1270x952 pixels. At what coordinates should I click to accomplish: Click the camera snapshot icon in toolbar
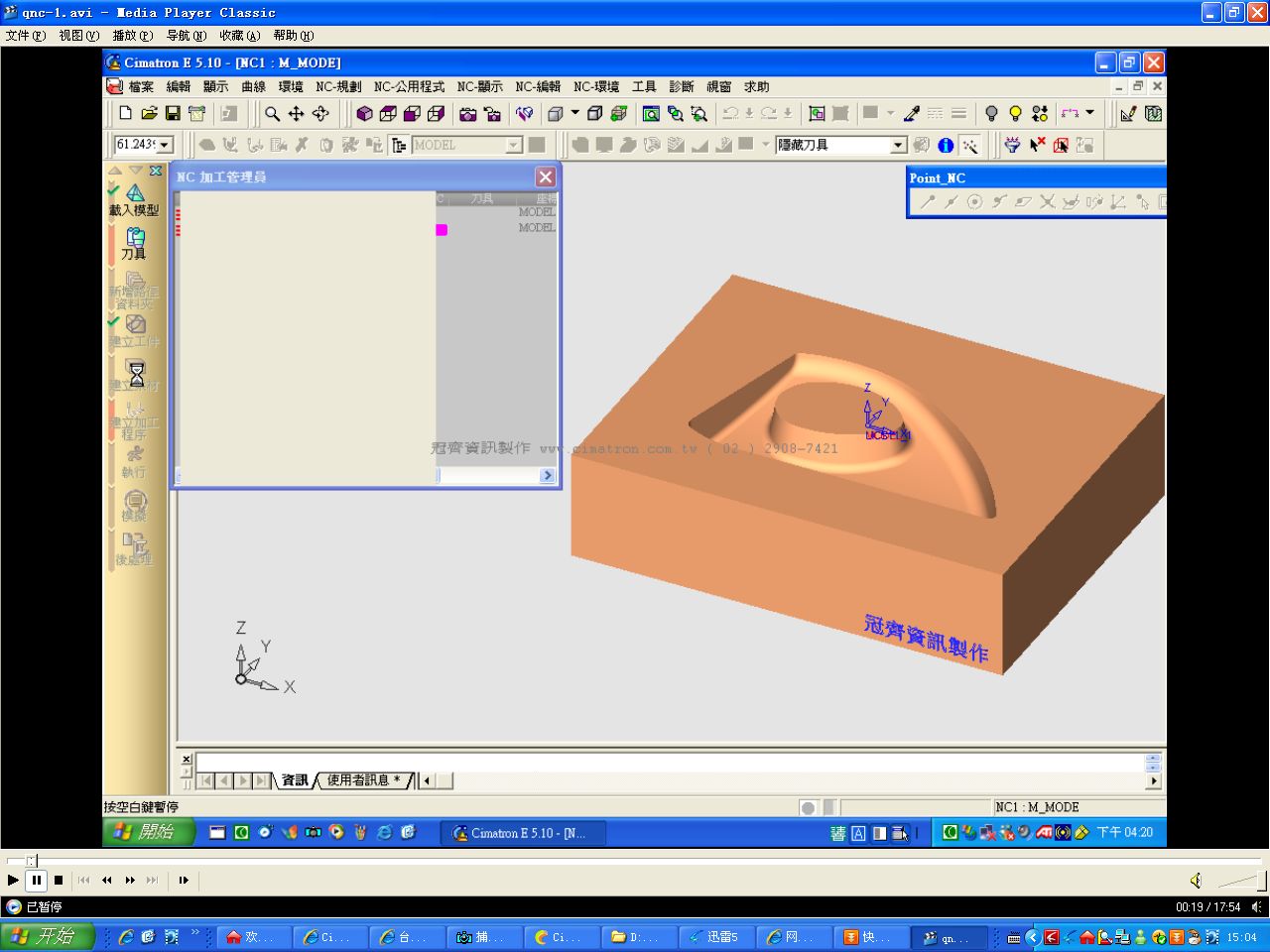468,113
